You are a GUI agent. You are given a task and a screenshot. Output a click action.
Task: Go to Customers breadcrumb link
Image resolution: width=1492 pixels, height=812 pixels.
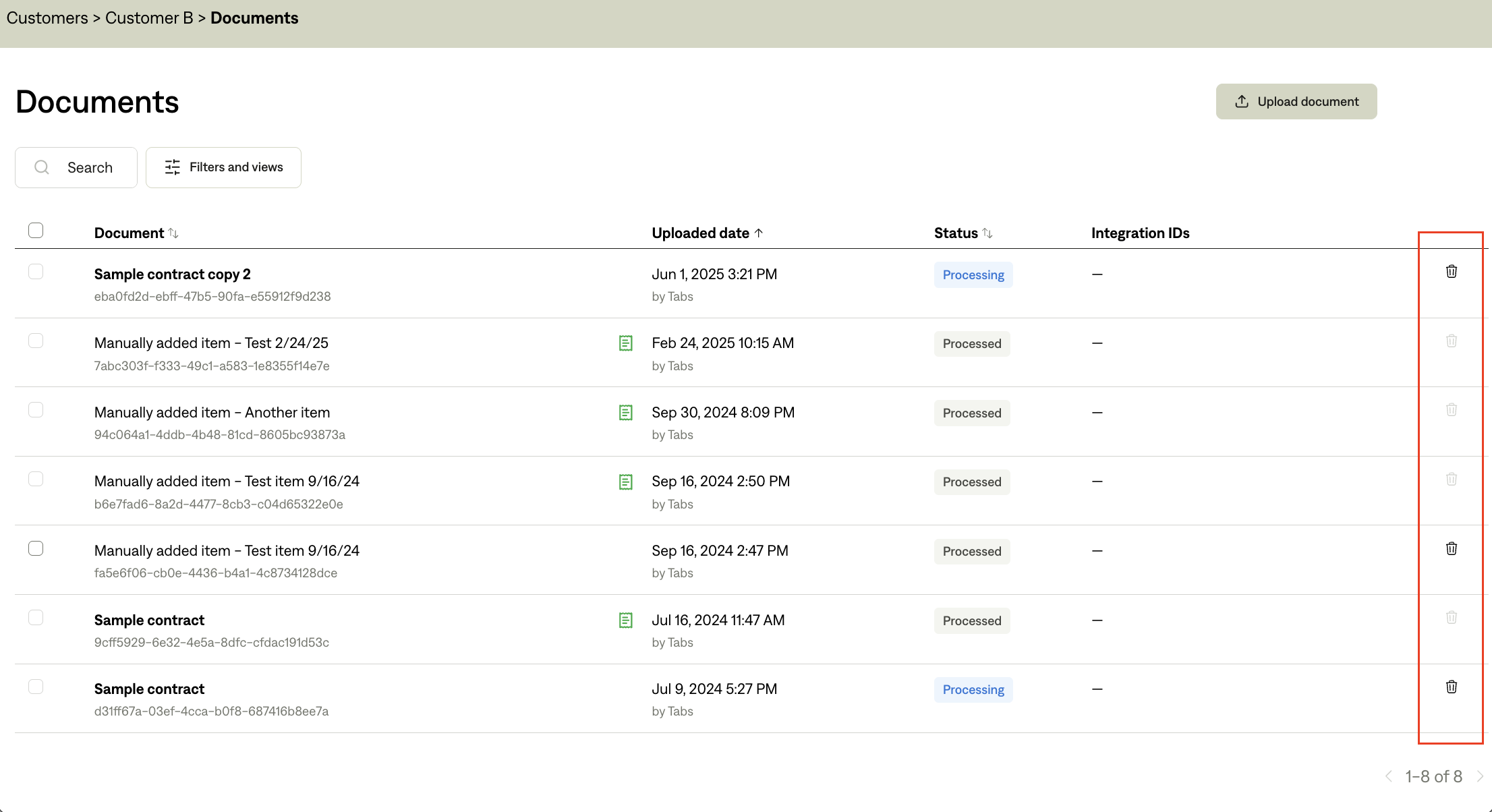tap(47, 18)
